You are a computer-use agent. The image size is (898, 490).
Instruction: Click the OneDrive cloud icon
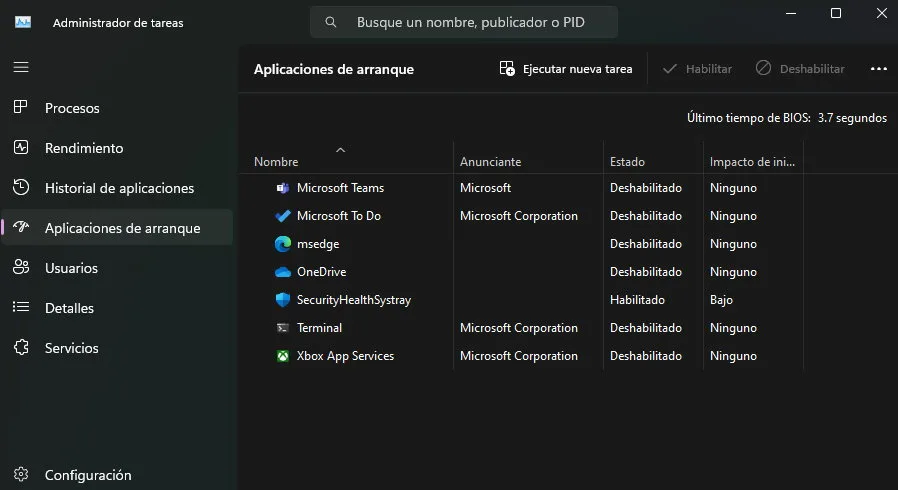pos(283,272)
